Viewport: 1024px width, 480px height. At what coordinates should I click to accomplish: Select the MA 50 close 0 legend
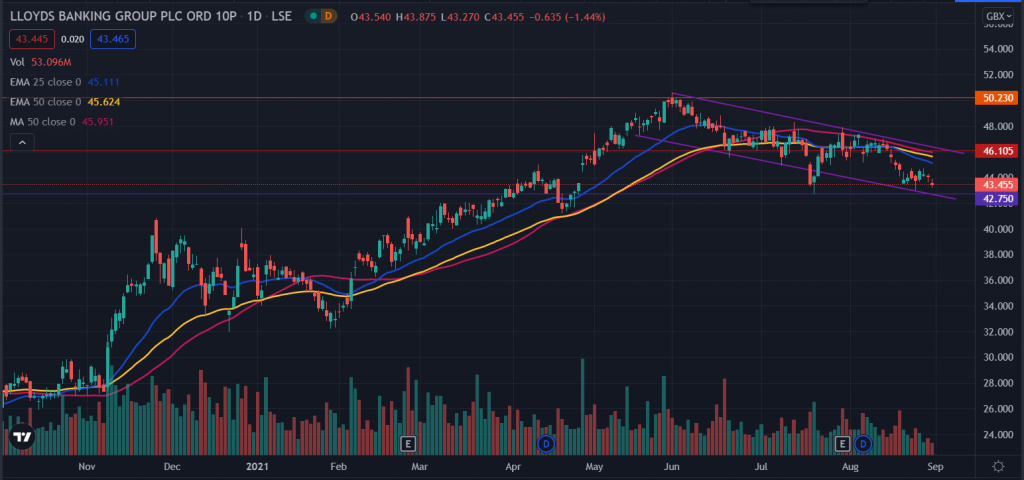coord(61,121)
